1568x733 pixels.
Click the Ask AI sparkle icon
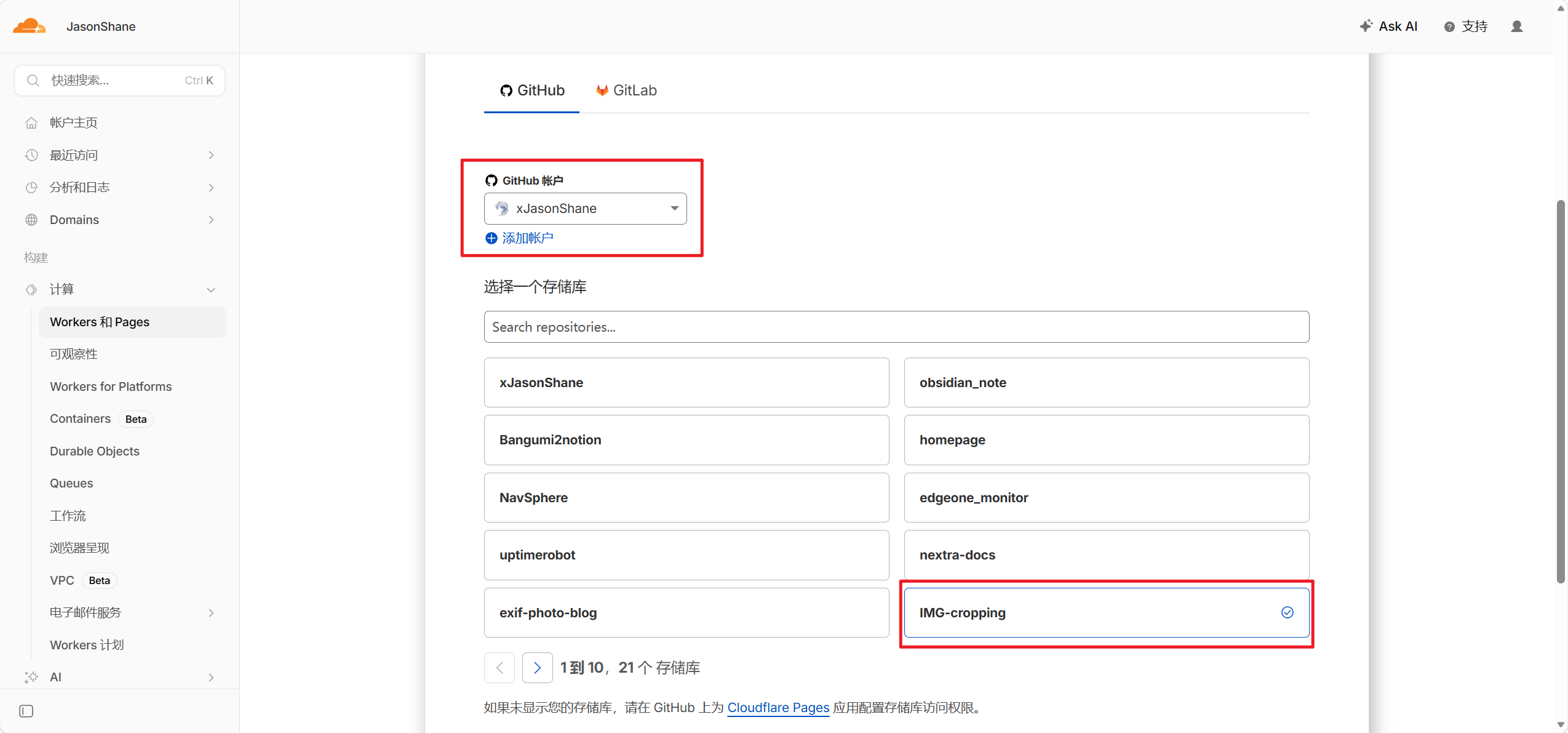click(x=1366, y=26)
